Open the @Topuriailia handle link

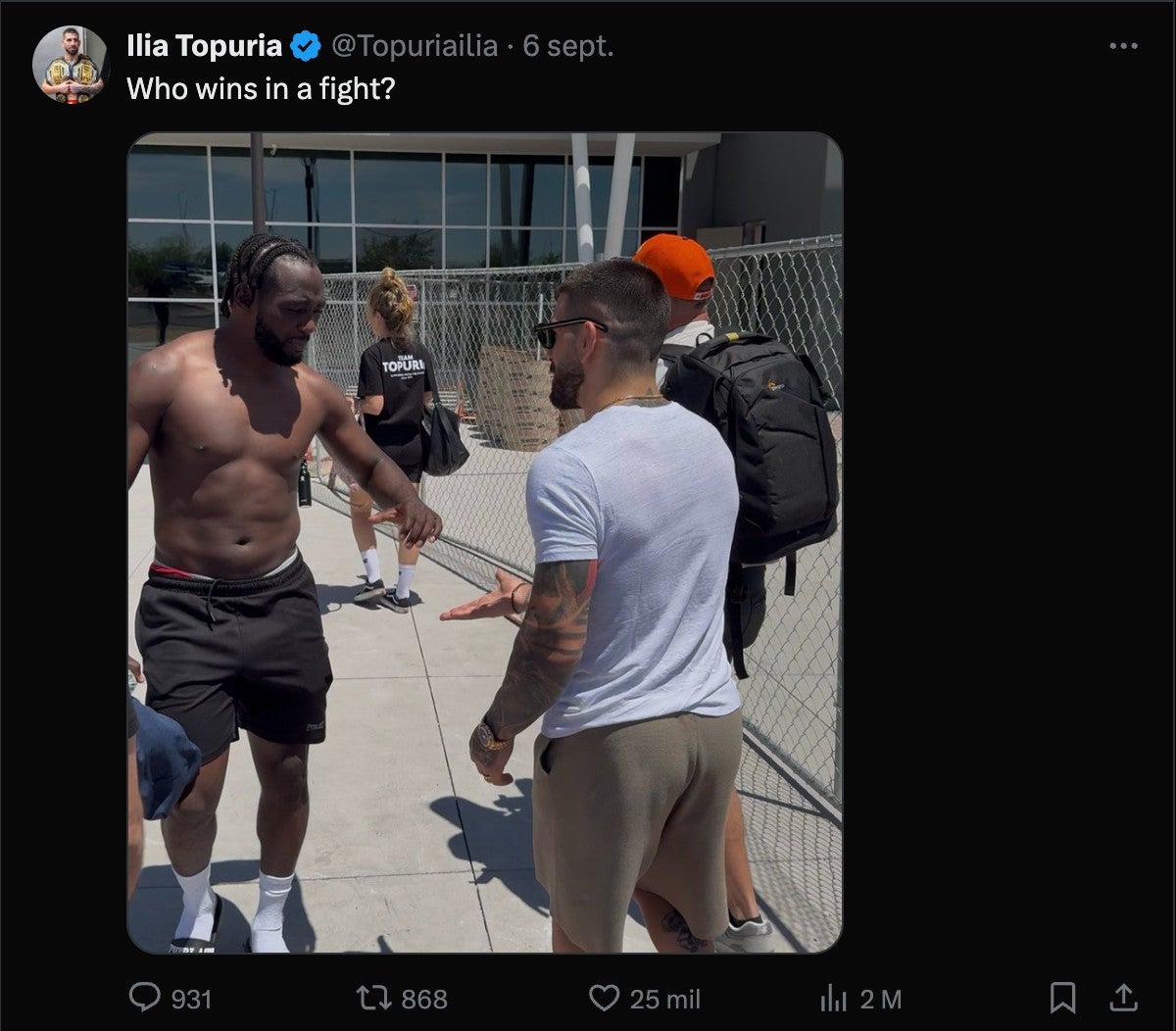coord(414,46)
